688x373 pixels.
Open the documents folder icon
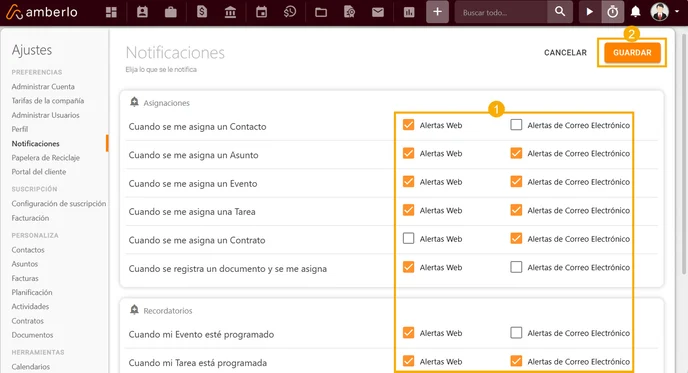pyautogui.click(x=321, y=12)
